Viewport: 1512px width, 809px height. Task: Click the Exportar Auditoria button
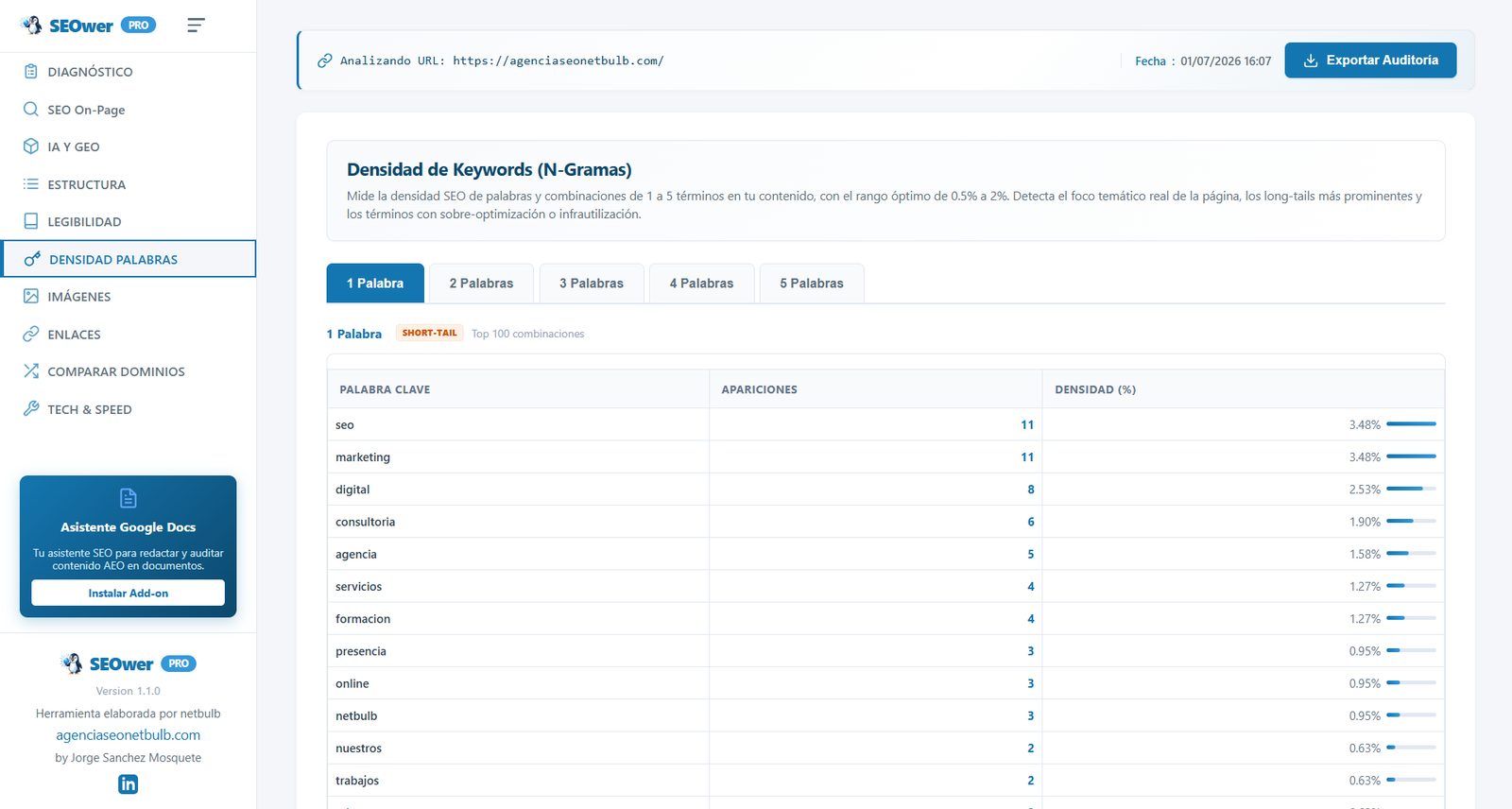(x=1370, y=60)
